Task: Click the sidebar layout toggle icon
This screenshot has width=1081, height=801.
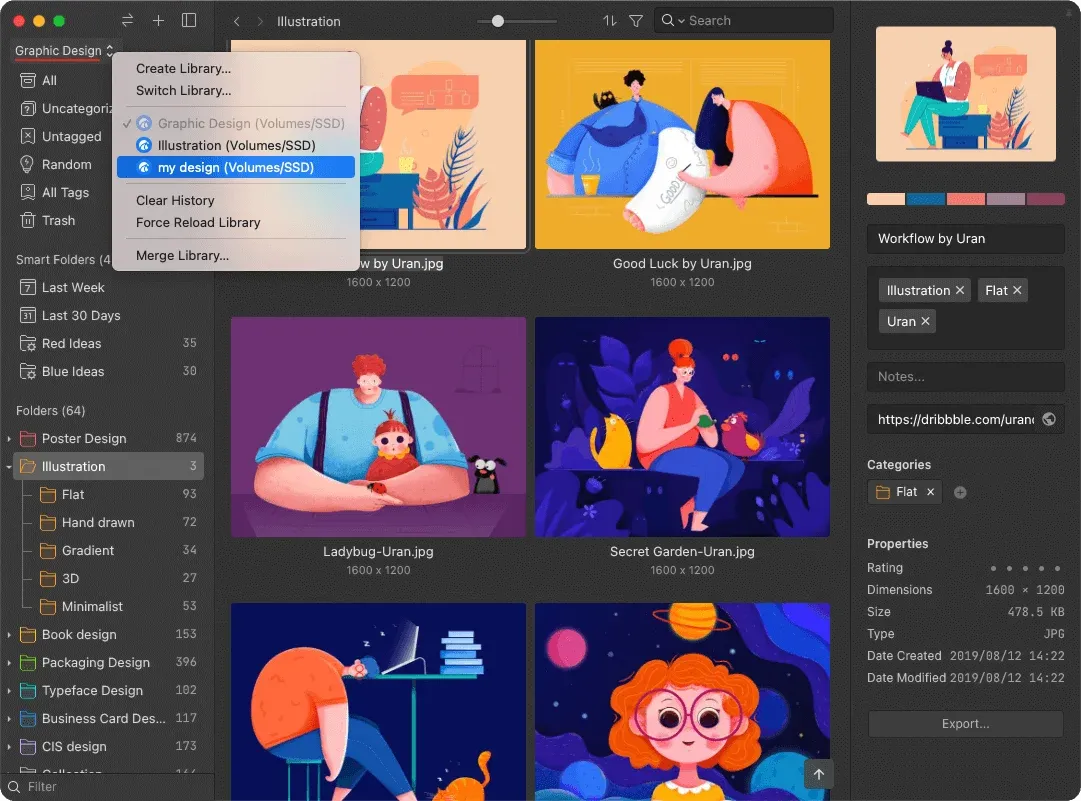Action: coord(189,21)
